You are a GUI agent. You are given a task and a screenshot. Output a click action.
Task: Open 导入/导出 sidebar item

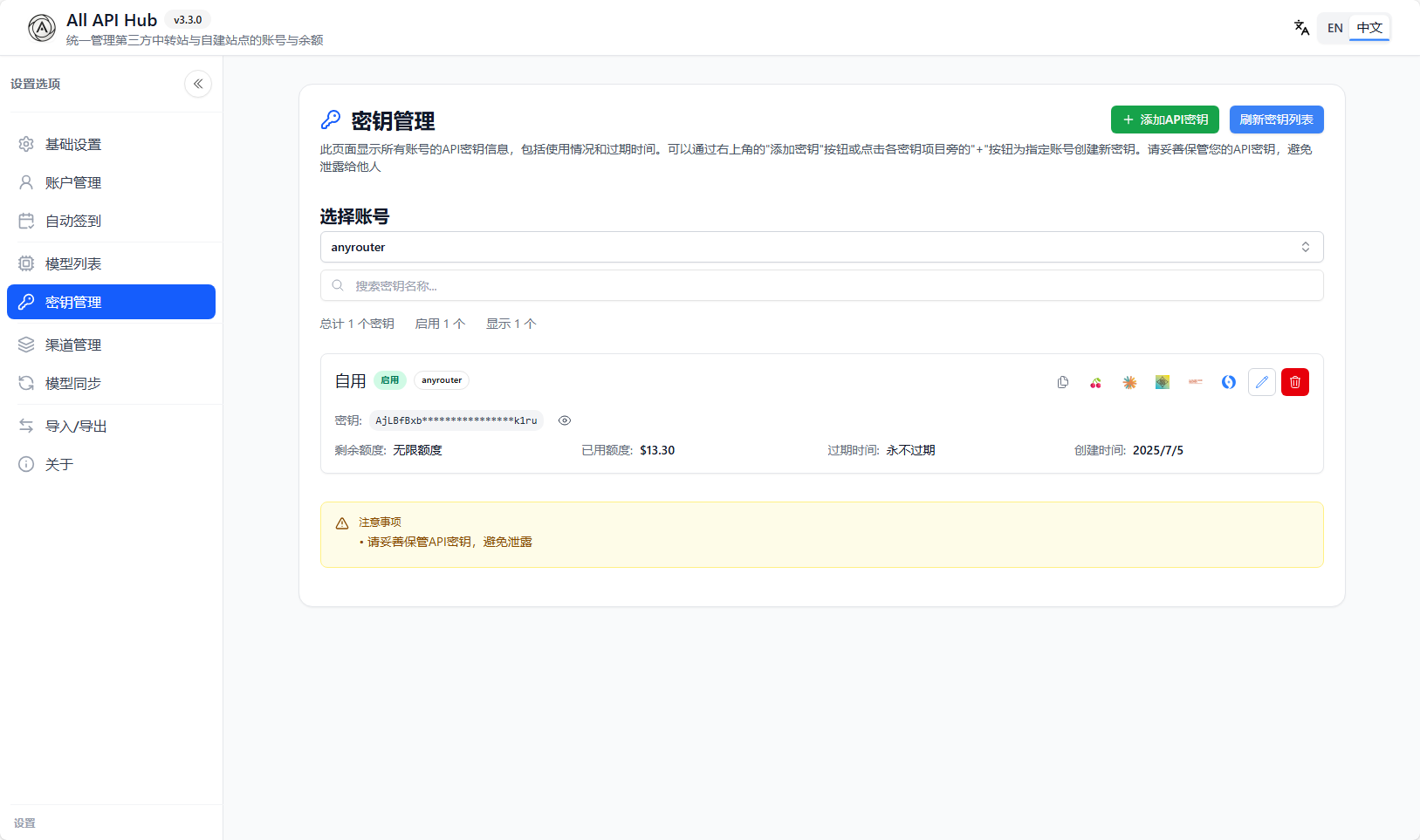[76, 426]
